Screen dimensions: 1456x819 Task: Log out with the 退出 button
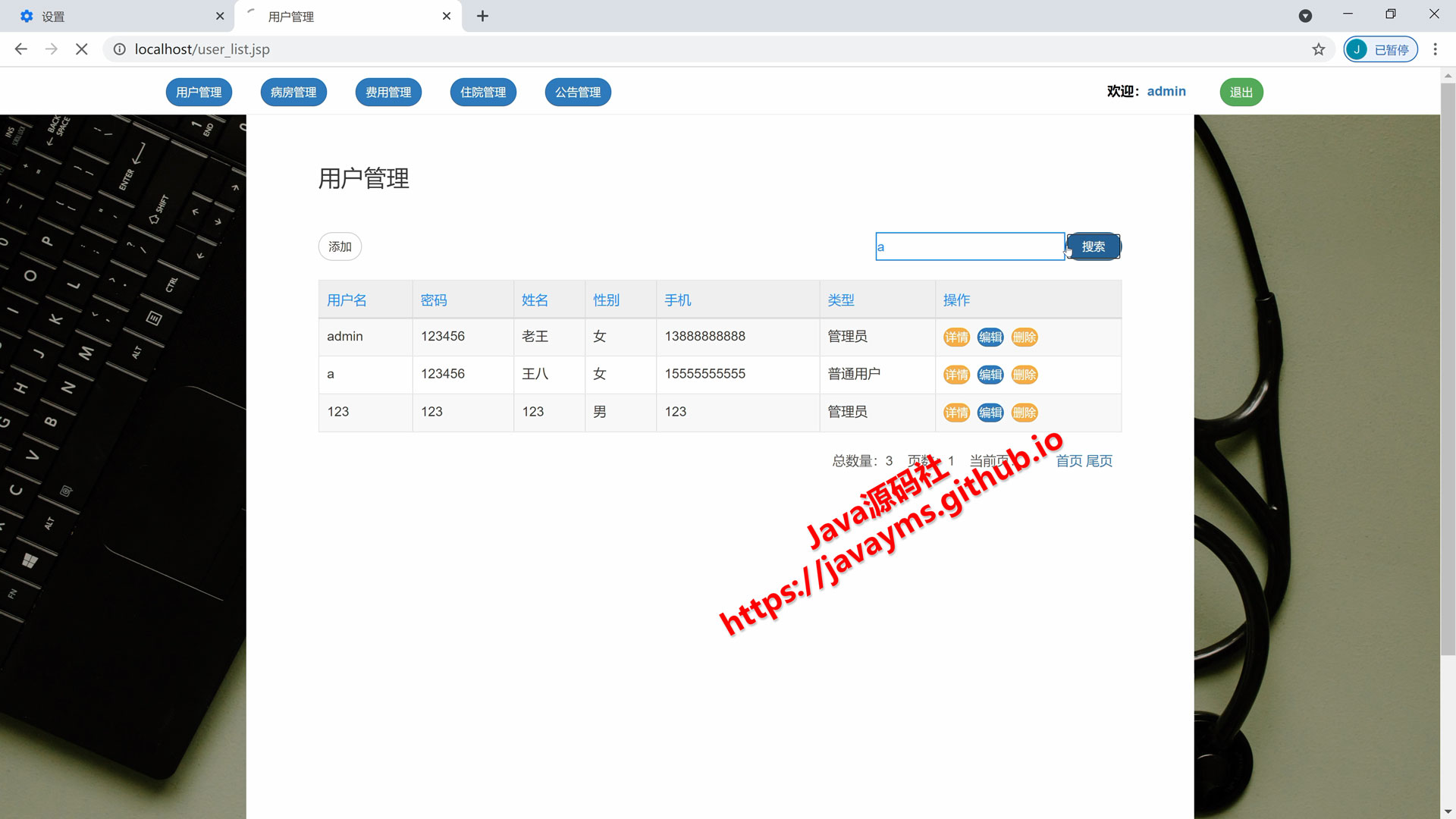pyautogui.click(x=1241, y=93)
